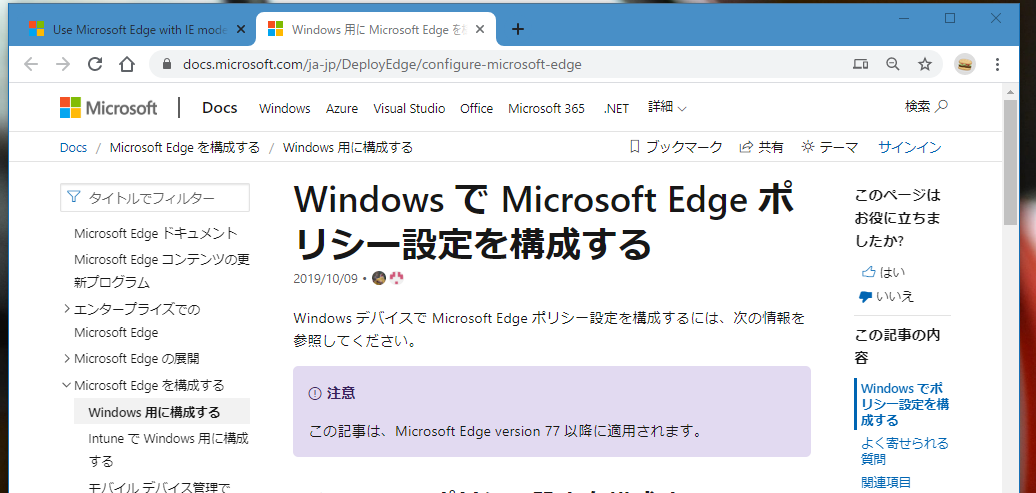Open a new tab with the plus button
This screenshot has width=1036, height=493.
(x=518, y=29)
